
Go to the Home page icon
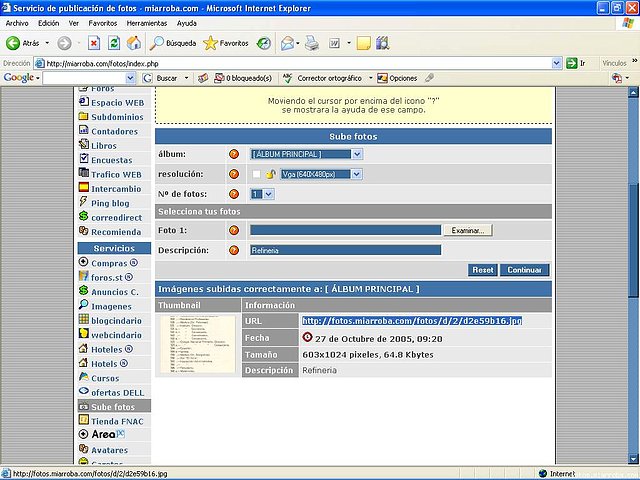pyautogui.click(x=133, y=43)
